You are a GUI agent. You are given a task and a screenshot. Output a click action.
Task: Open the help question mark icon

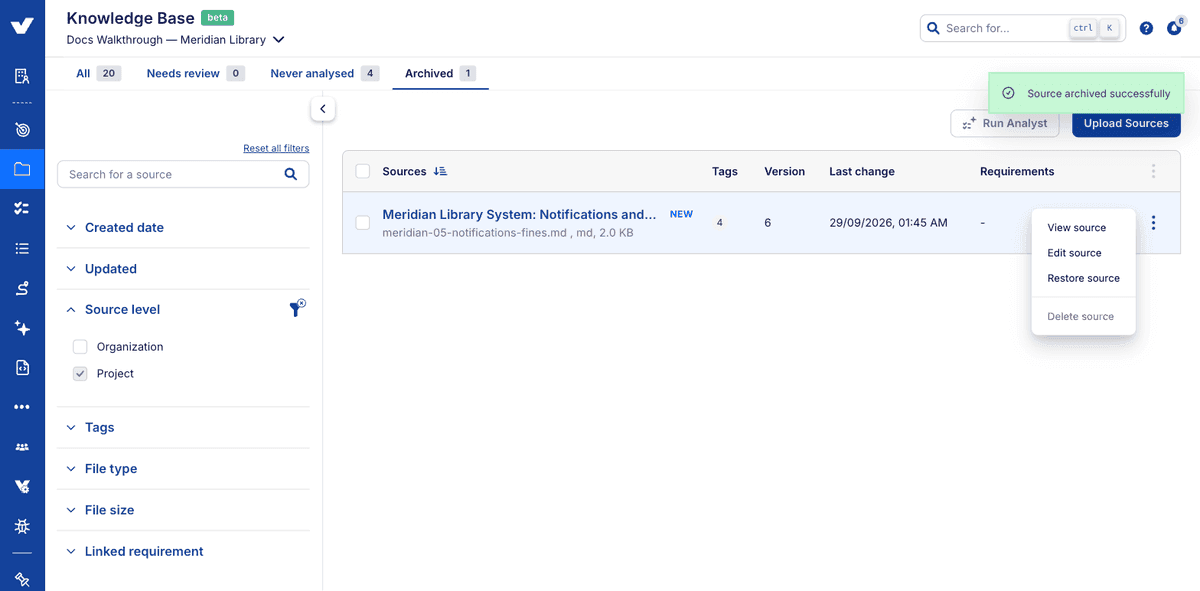pos(1146,28)
